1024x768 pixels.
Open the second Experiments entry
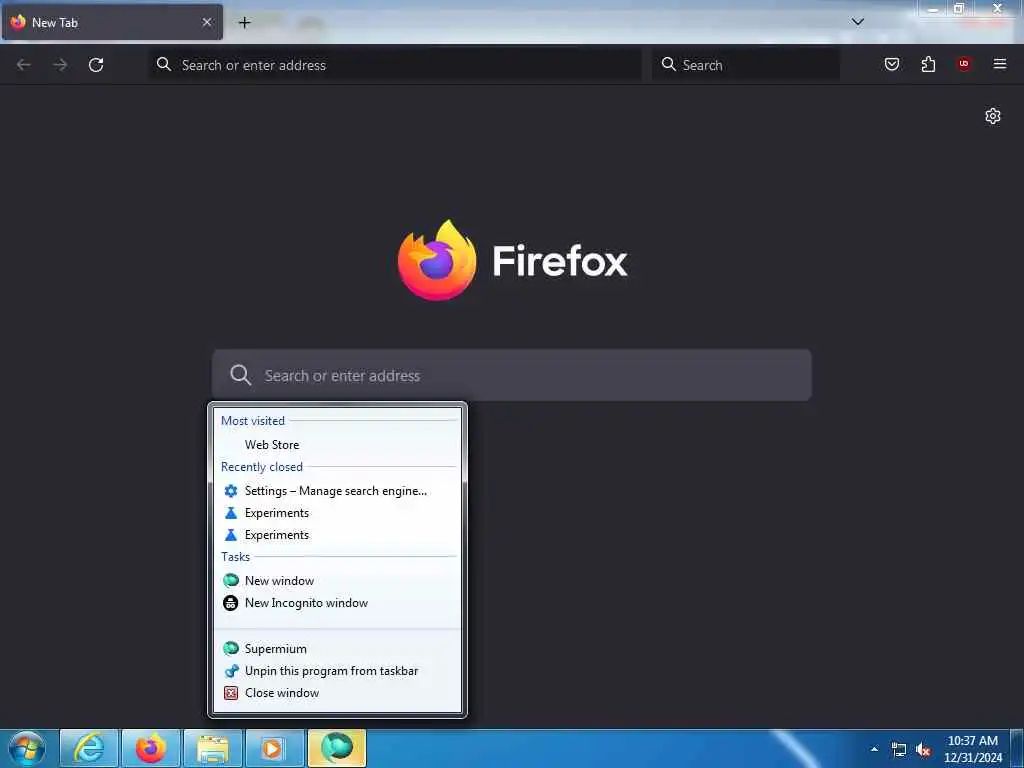(338, 535)
